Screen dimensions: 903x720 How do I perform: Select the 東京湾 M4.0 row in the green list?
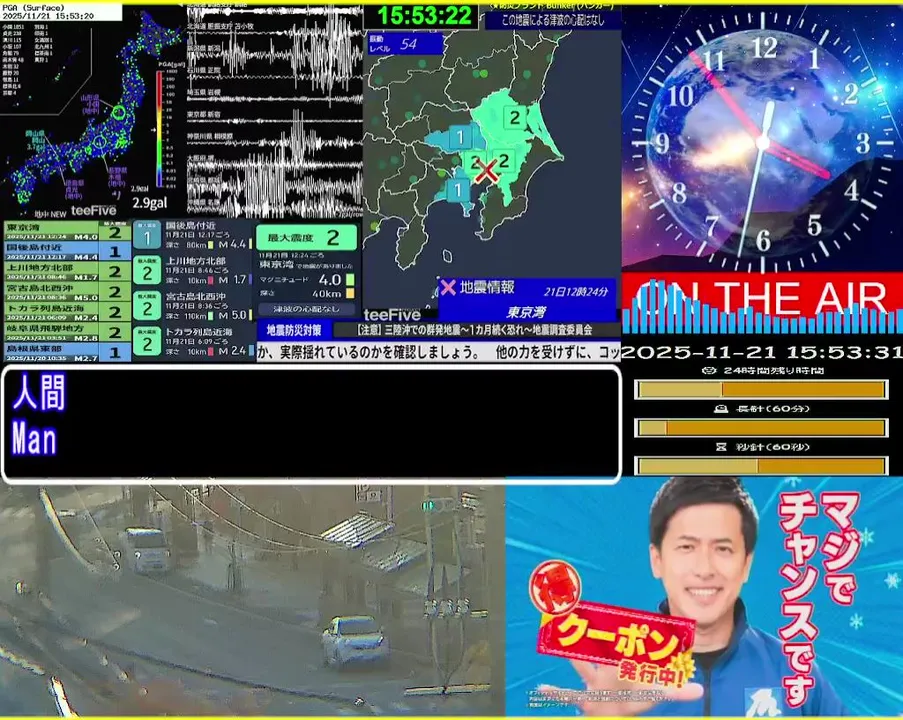(x=67, y=232)
